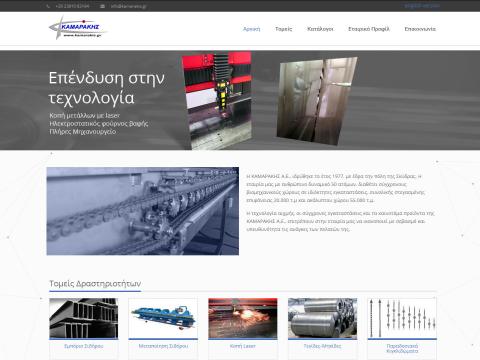Open the Αρχική menu item
This screenshot has width=480, height=360.
tap(251, 29)
